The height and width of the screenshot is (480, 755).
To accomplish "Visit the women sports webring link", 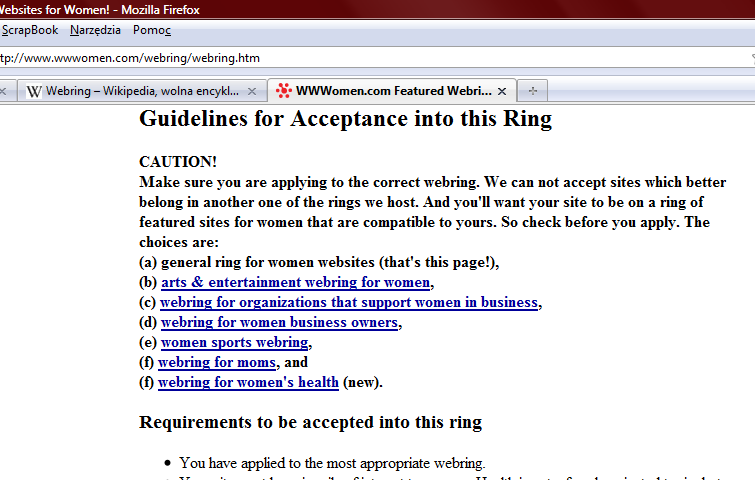I will pos(234,342).
